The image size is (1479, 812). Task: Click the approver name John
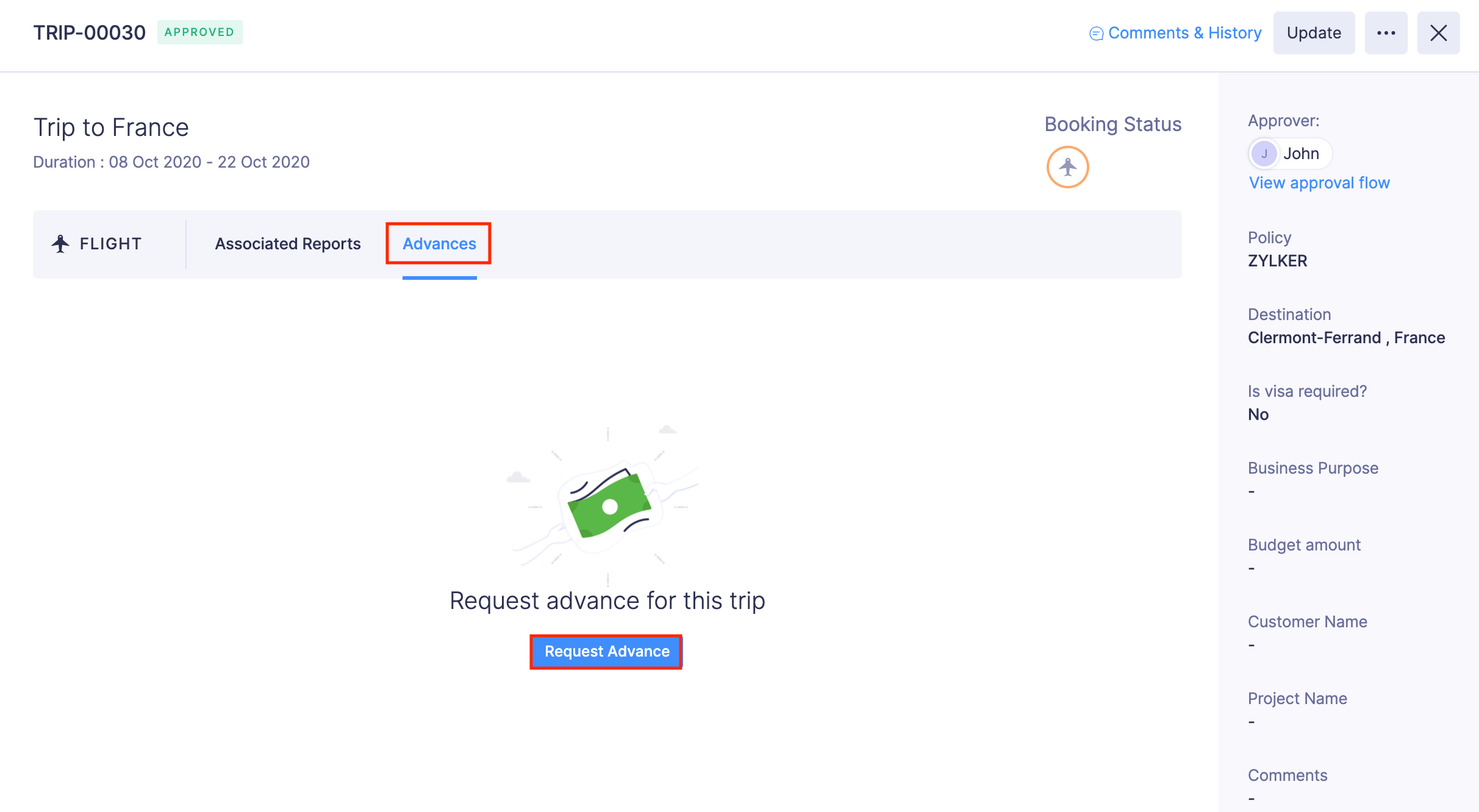[1301, 154]
